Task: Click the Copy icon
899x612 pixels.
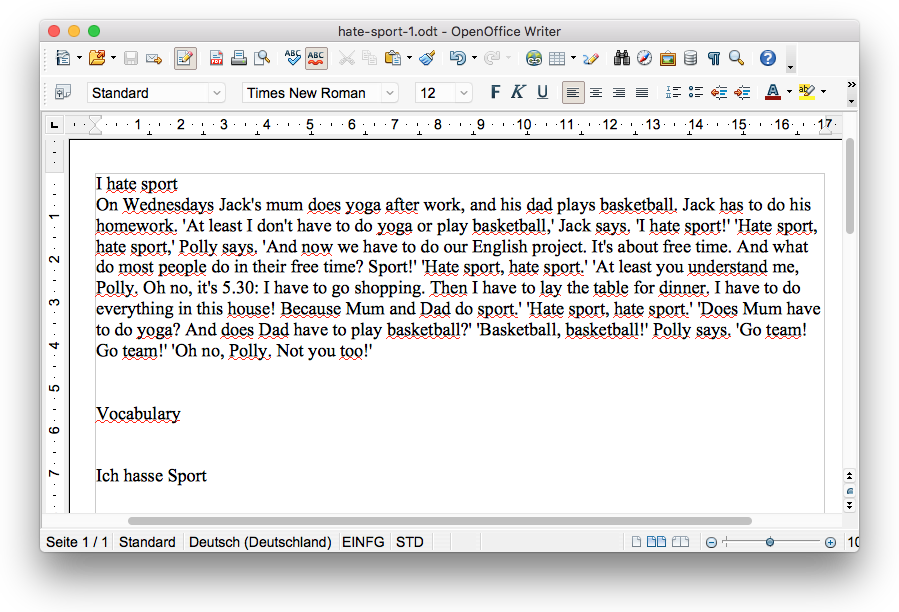Action: tap(370, 58)
